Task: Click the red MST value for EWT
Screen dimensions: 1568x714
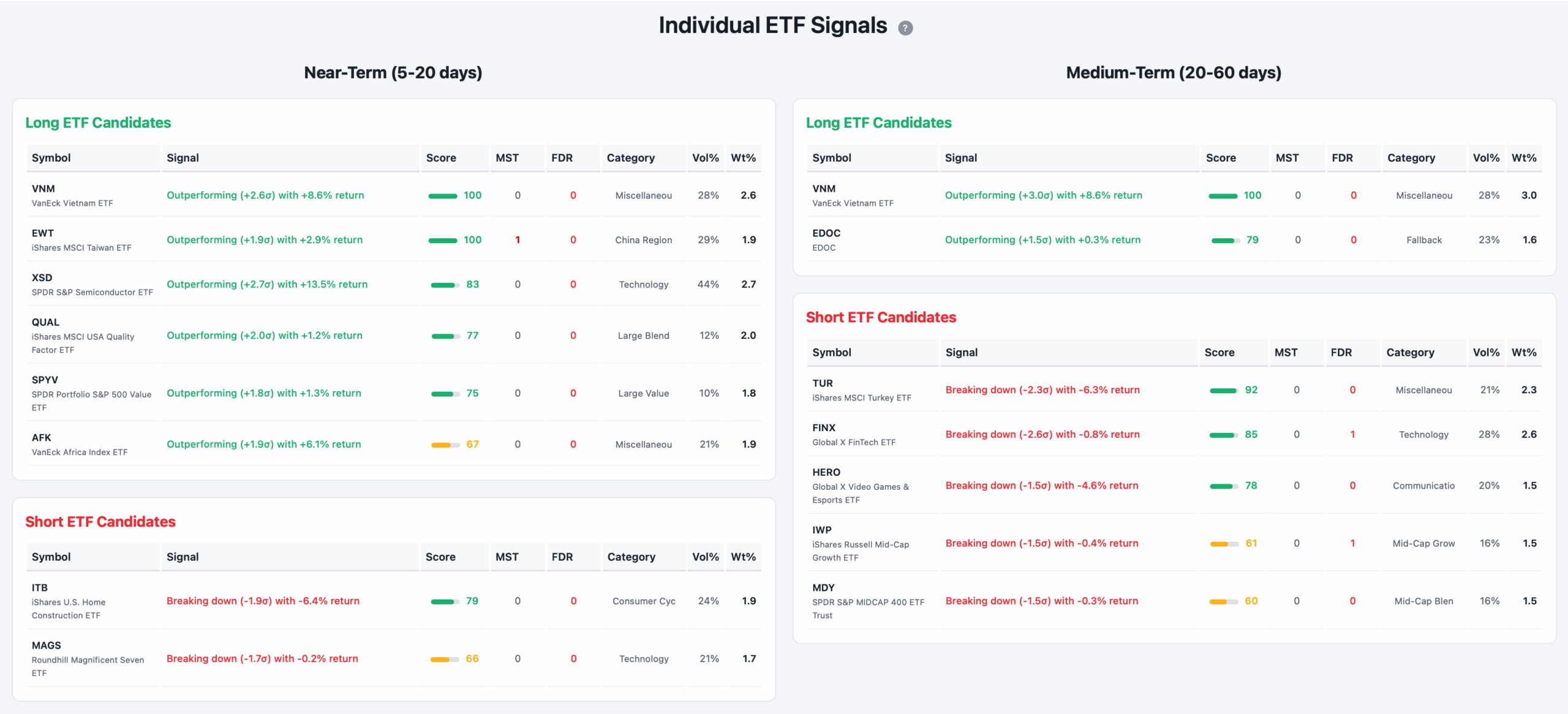Action: (518, 240)
